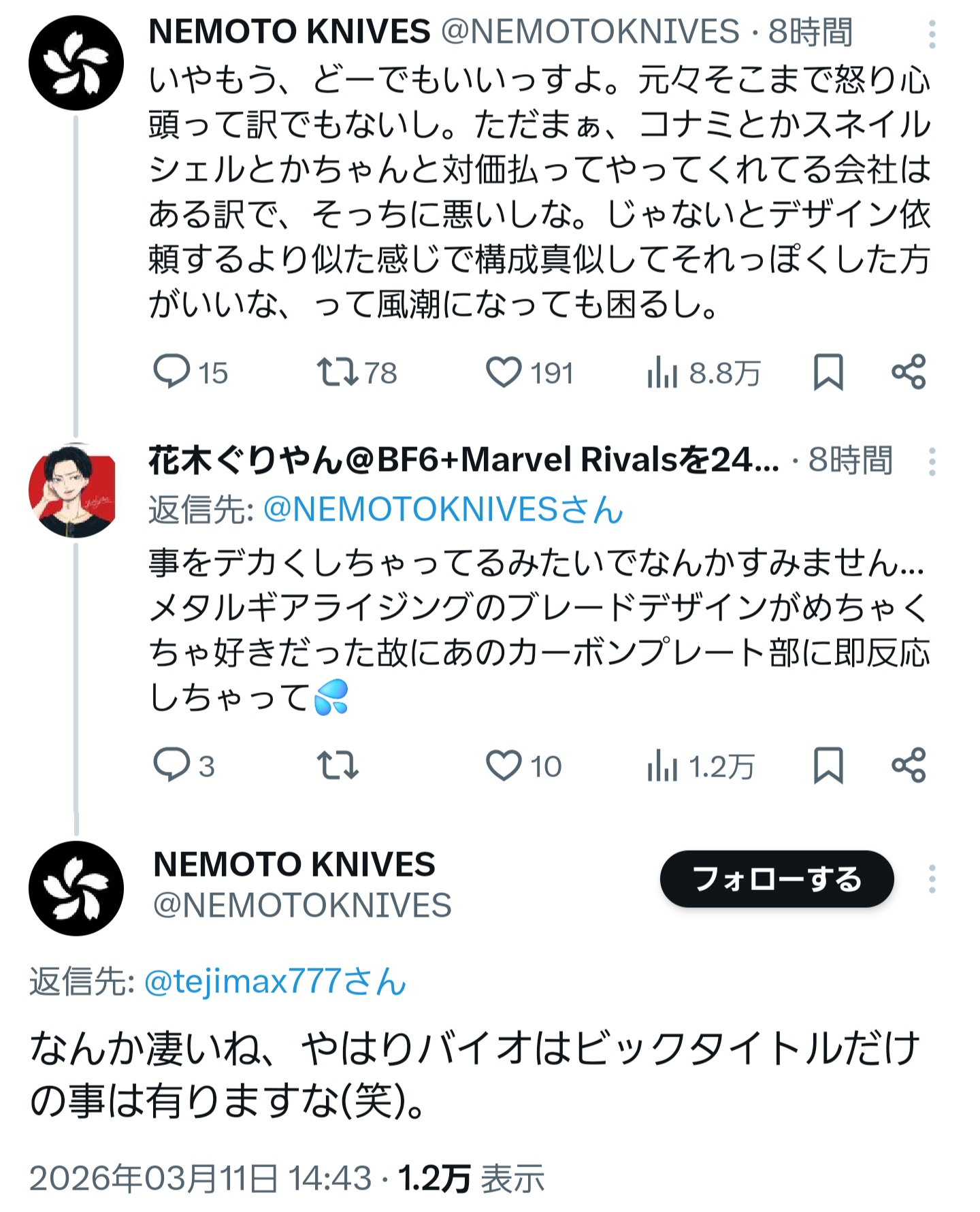Retweet the first NEMOTO KNIVES tweet
980x1212 pixels.
pos(338,372)
